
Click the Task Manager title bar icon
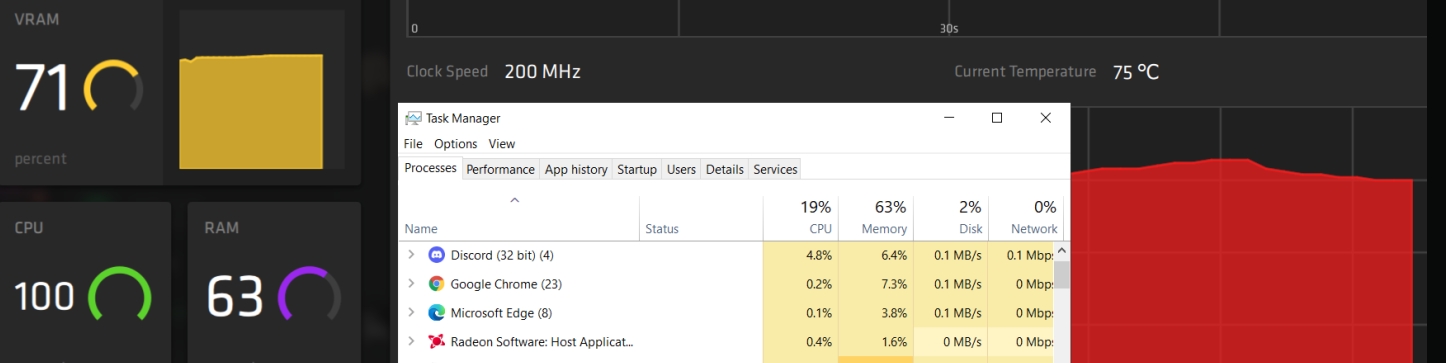pos(413,118)
